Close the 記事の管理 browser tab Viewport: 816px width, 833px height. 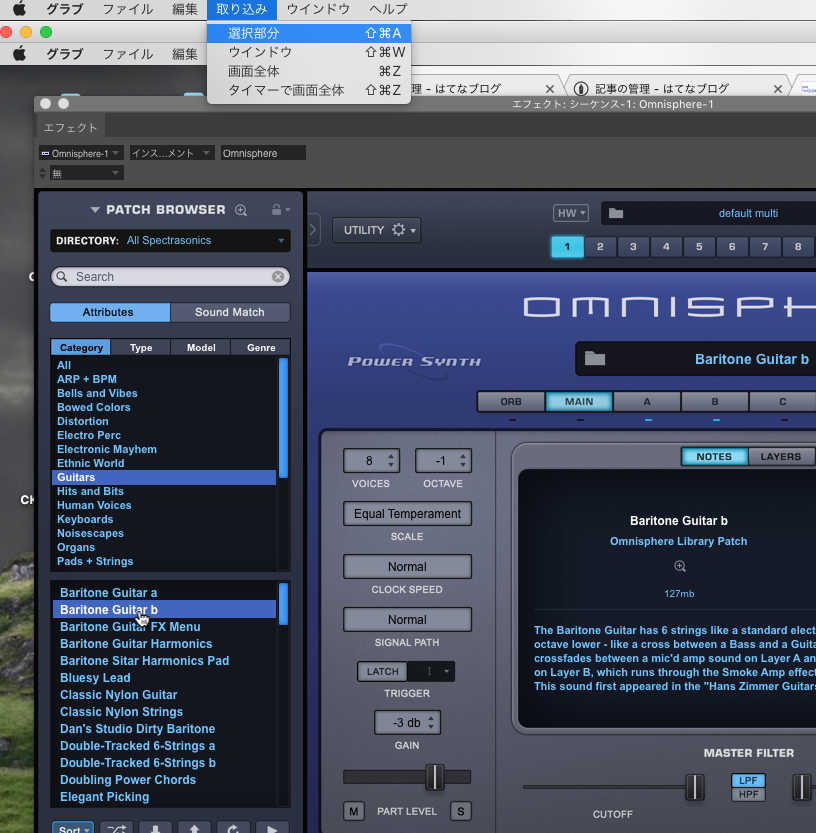777,89
